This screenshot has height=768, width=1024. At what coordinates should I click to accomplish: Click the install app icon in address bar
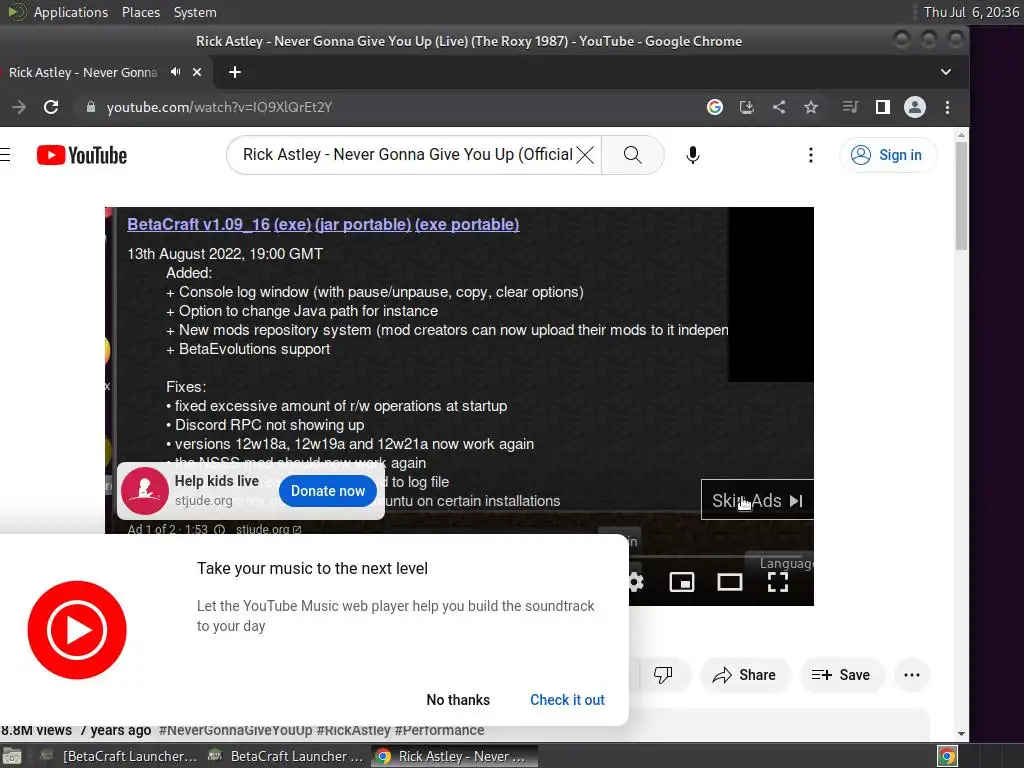pos(746,107)
